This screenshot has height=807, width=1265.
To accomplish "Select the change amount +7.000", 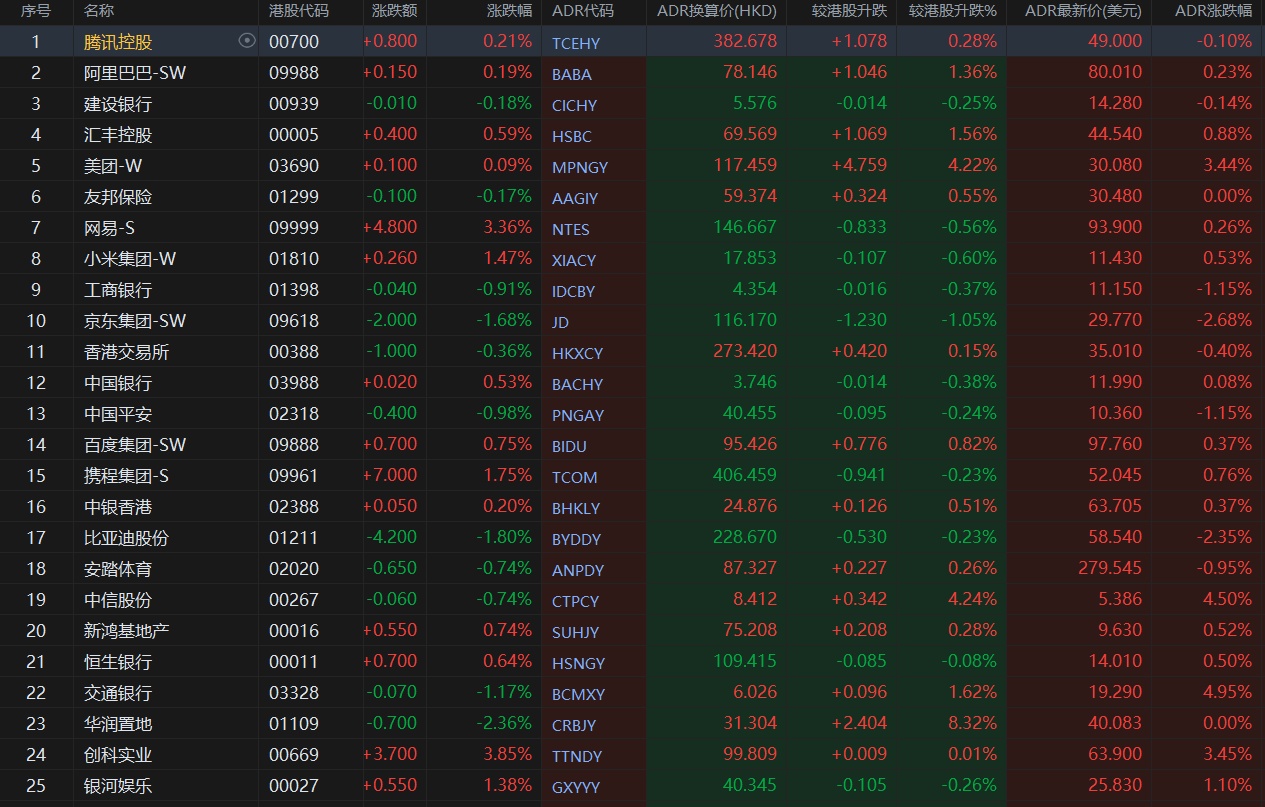I will point(390,475).
